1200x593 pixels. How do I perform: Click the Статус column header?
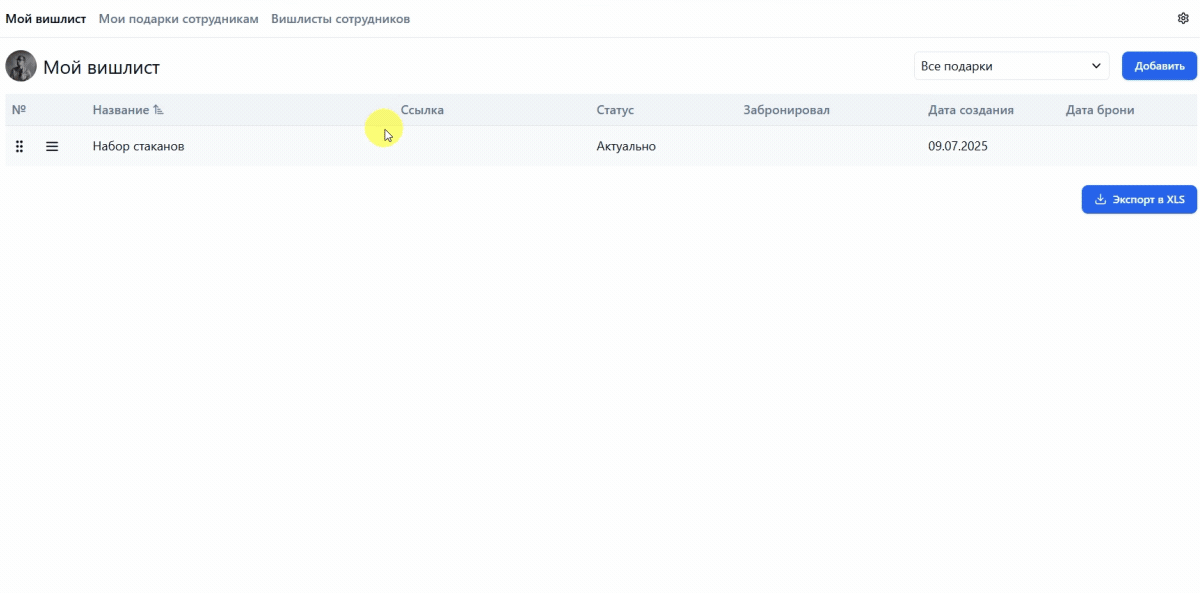(615, 110)
